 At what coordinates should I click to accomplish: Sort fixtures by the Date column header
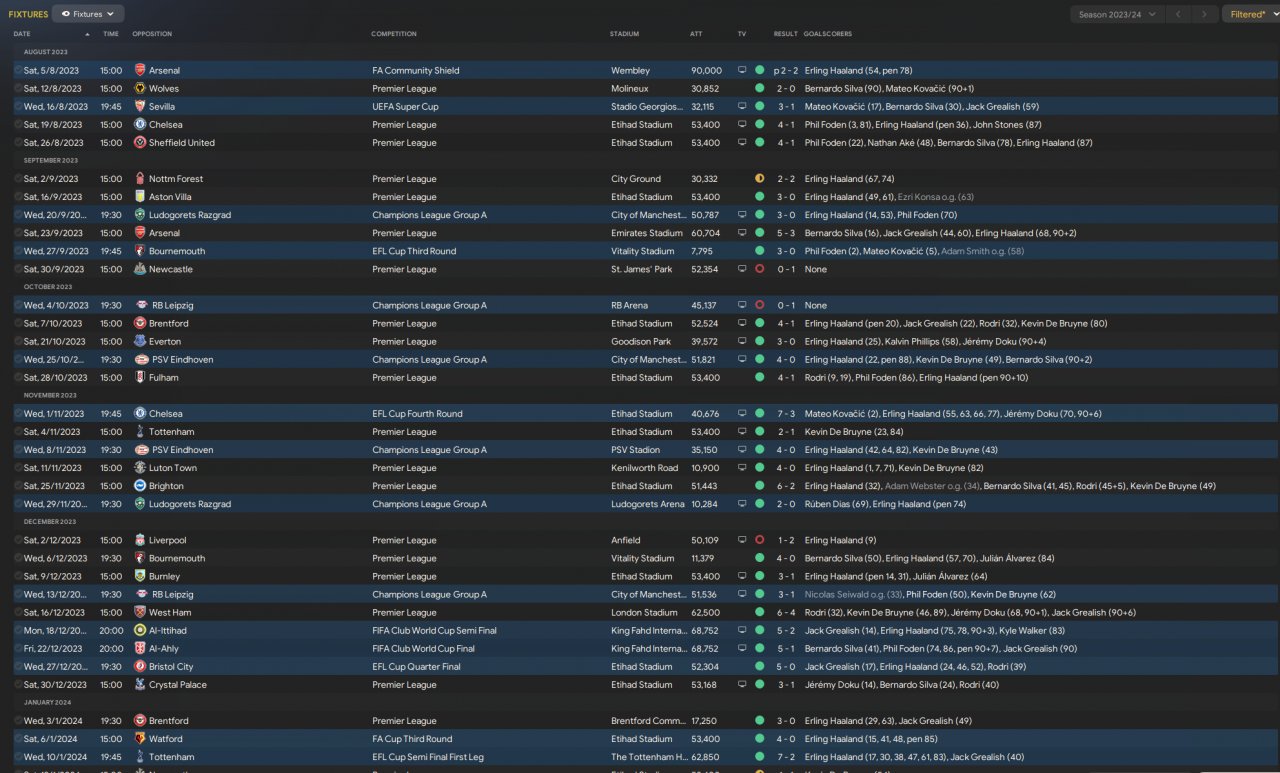tap(22, 34)
